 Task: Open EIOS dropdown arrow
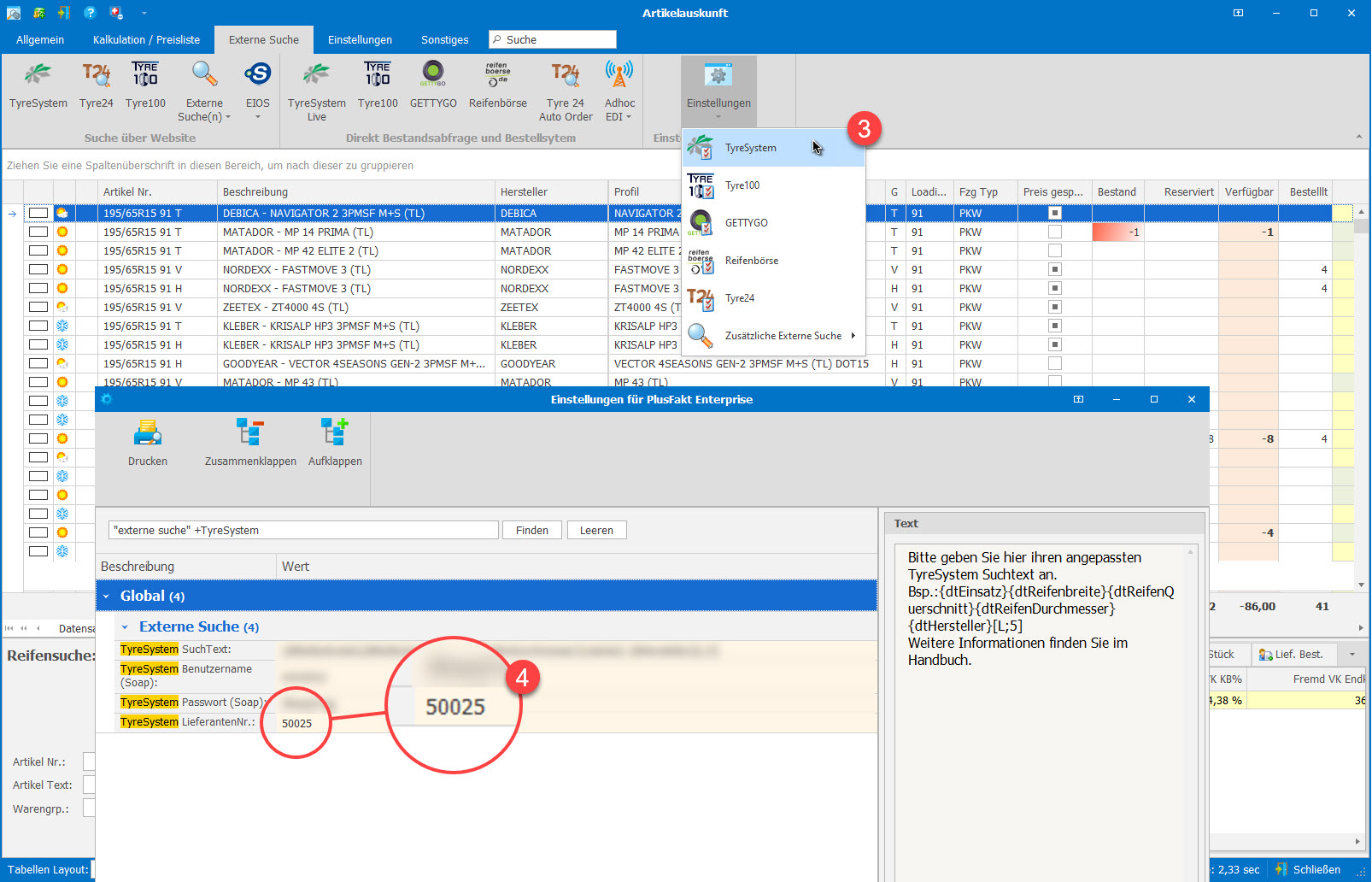(257, 116)
